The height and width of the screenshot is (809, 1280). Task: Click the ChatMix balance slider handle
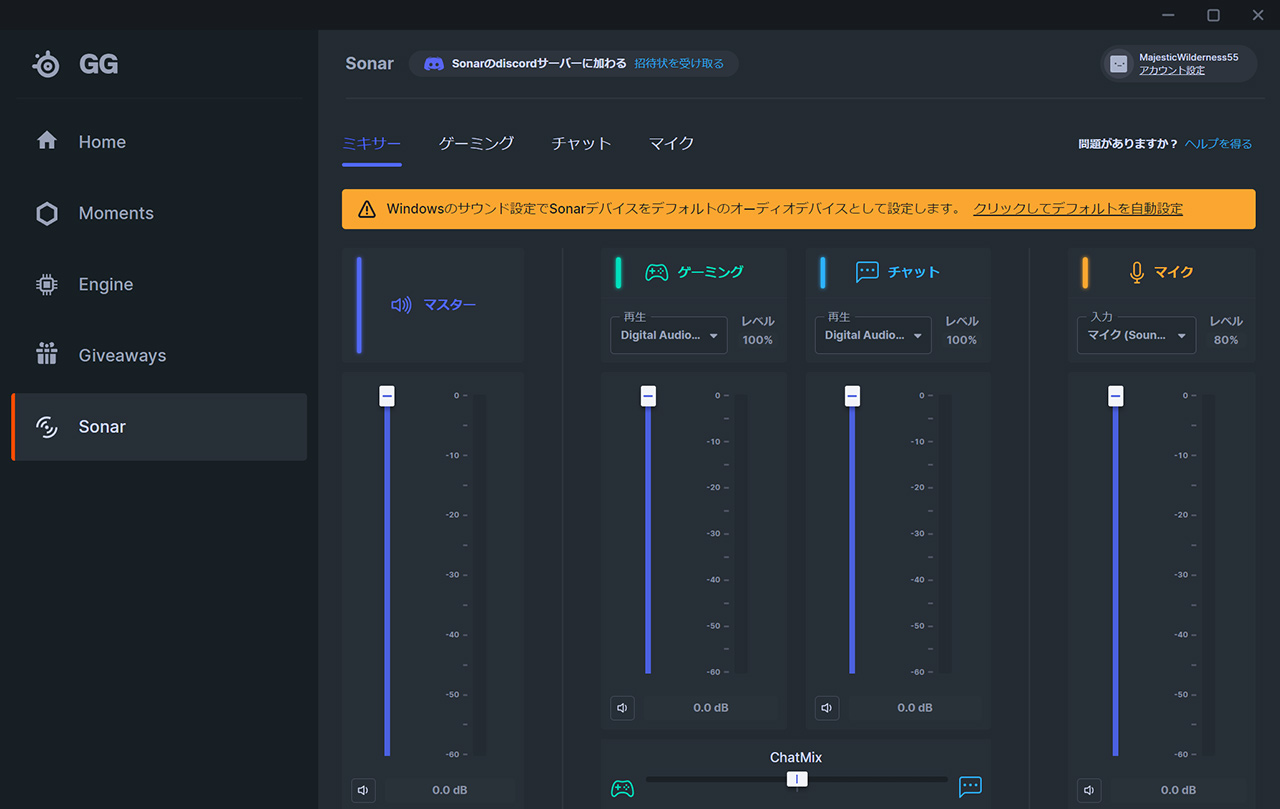pos(797,779)
